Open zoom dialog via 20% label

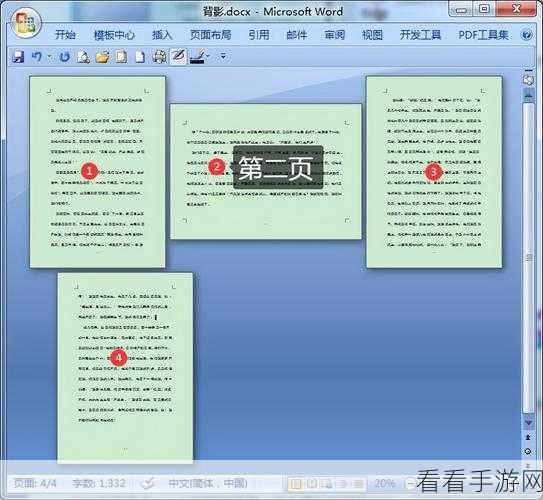tap(384, 483)
